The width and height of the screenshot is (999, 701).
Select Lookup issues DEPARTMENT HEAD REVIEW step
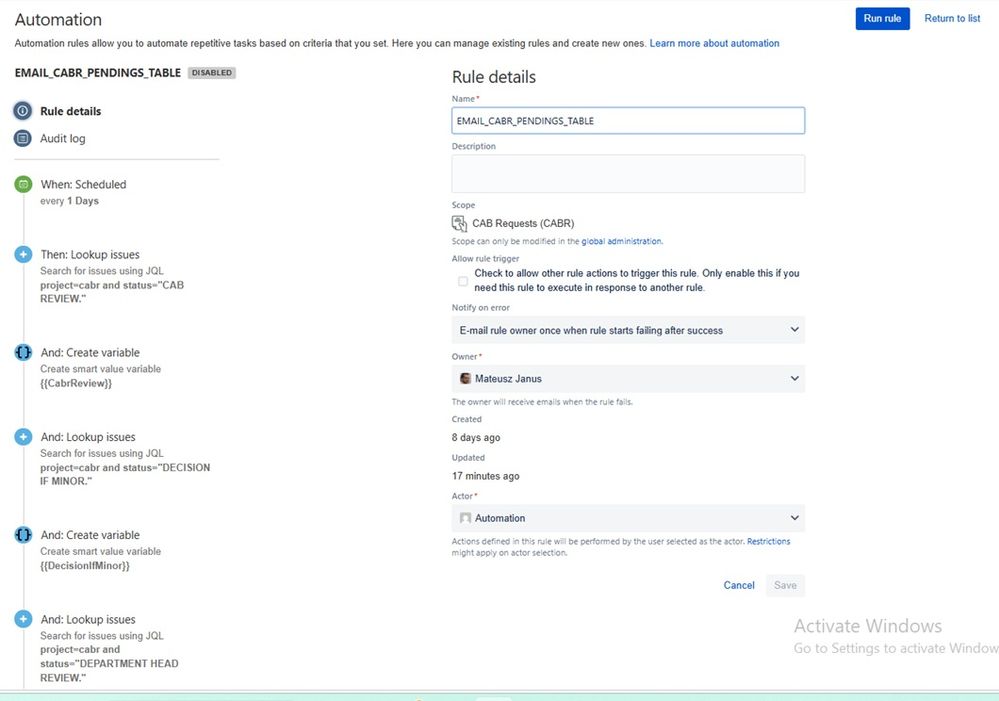coord(110,648)
